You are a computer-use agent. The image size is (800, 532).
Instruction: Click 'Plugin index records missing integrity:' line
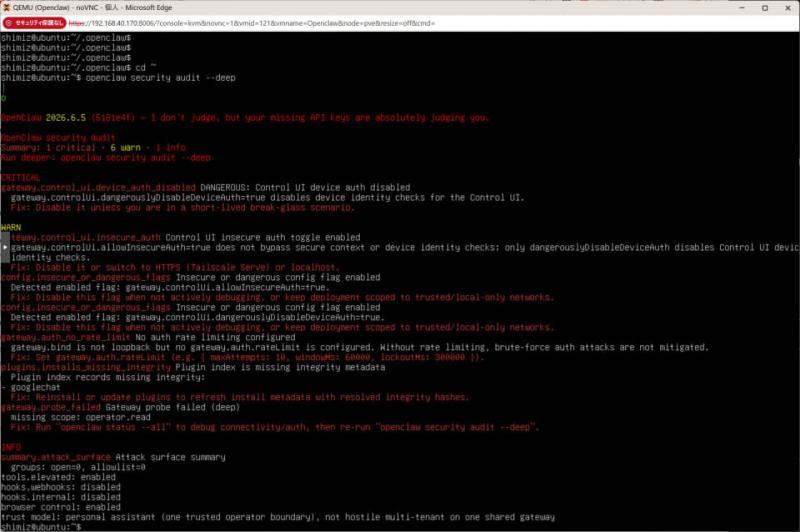[x=108, y=377]
